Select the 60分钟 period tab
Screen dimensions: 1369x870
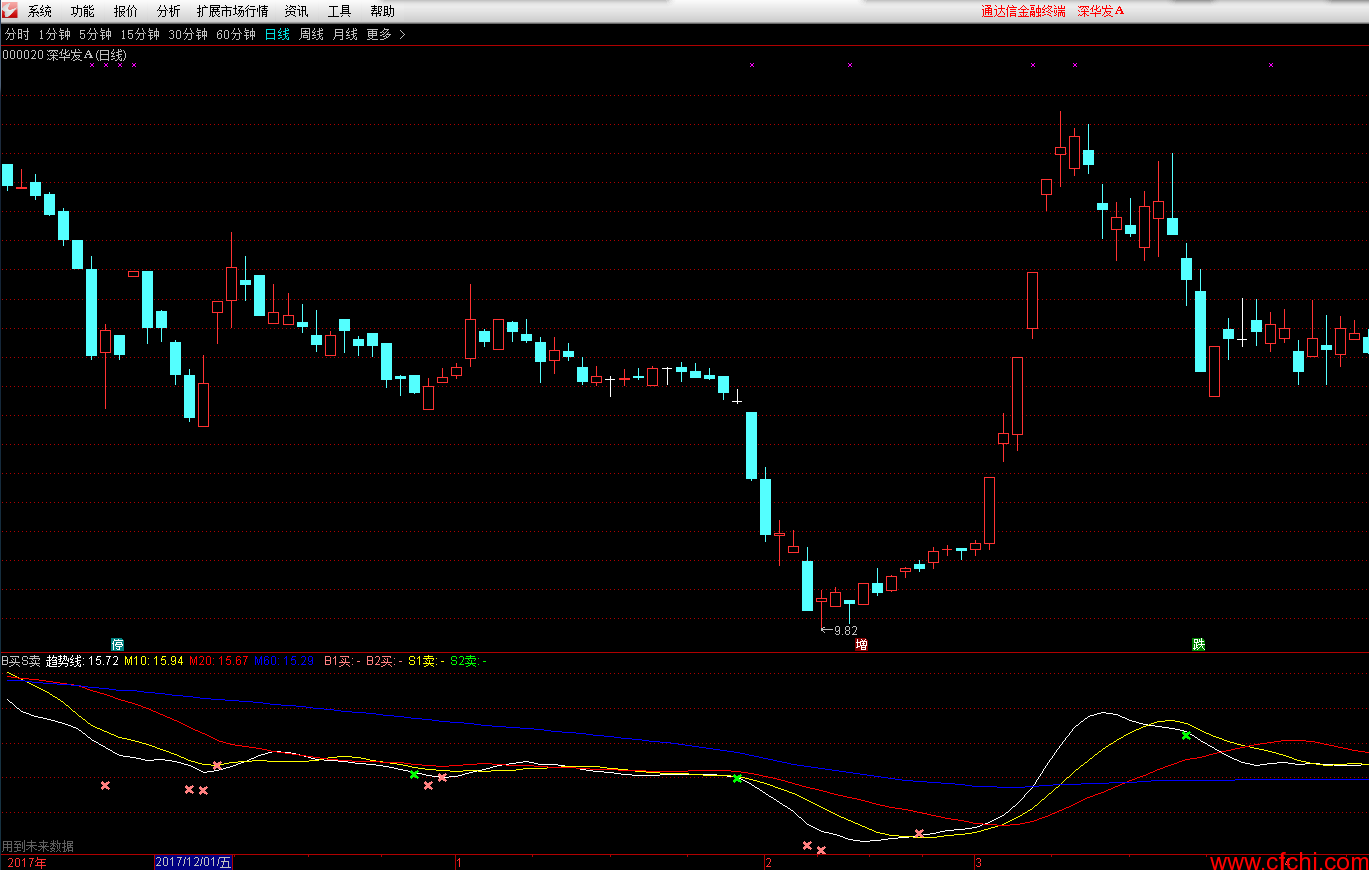point(236,34)
